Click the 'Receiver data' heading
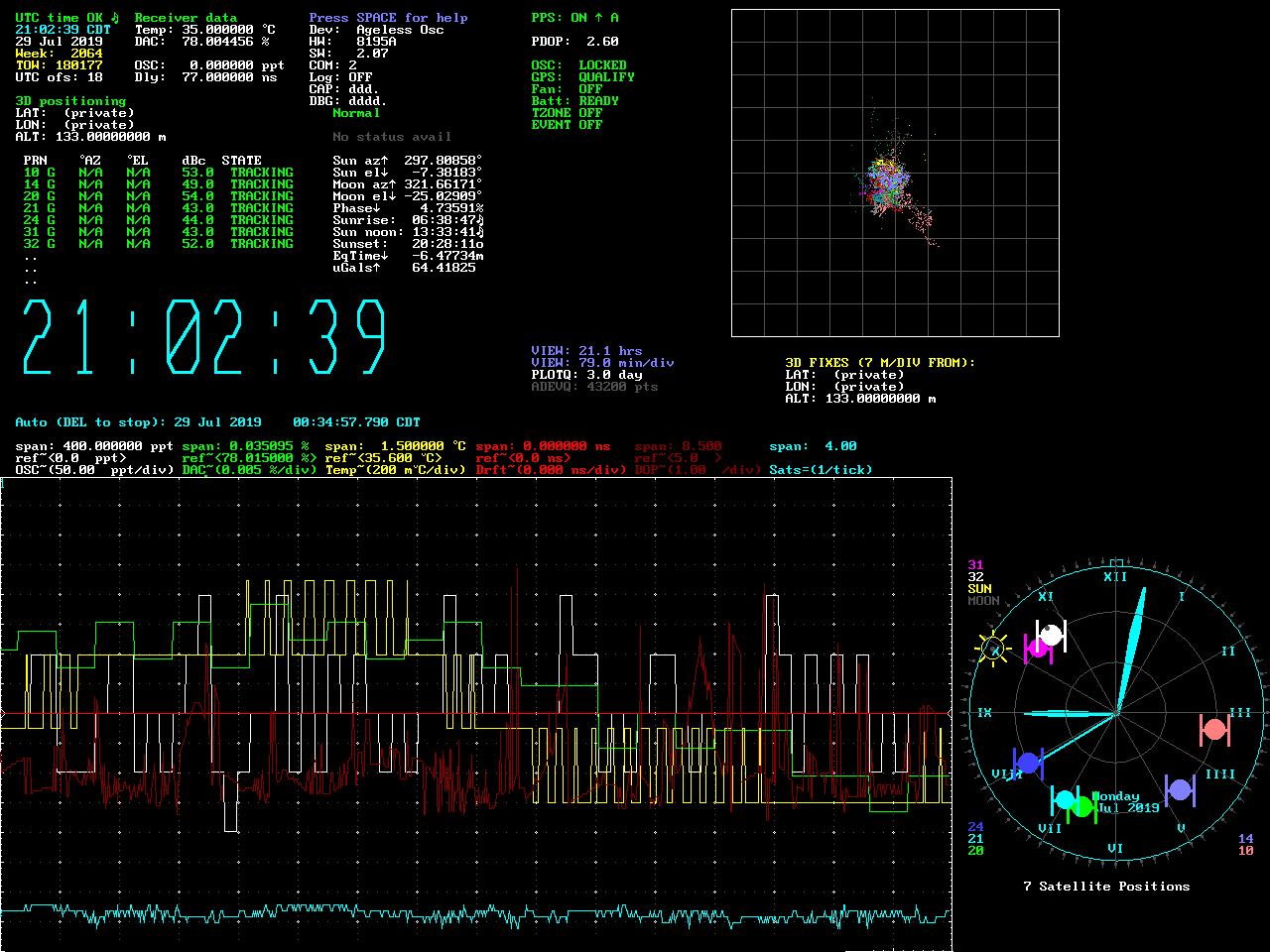The height and width of the screenshot is (952, 1270). [186, 18]
